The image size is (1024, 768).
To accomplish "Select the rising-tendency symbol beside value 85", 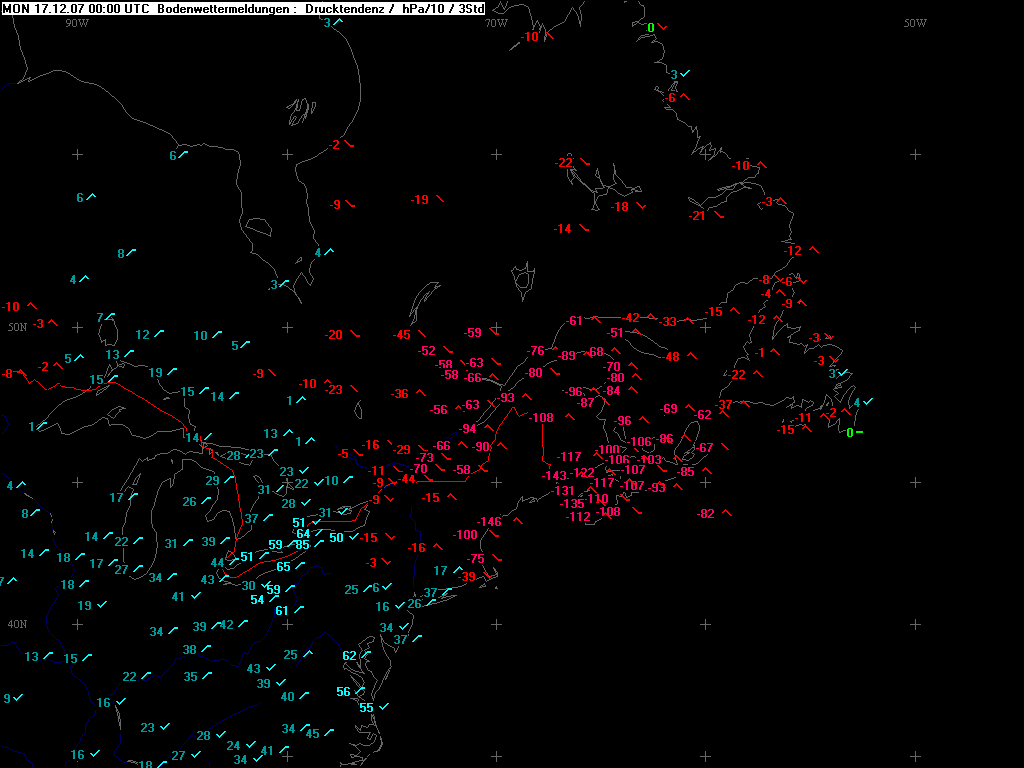I will pyautogui.click(x=319, y=545).
